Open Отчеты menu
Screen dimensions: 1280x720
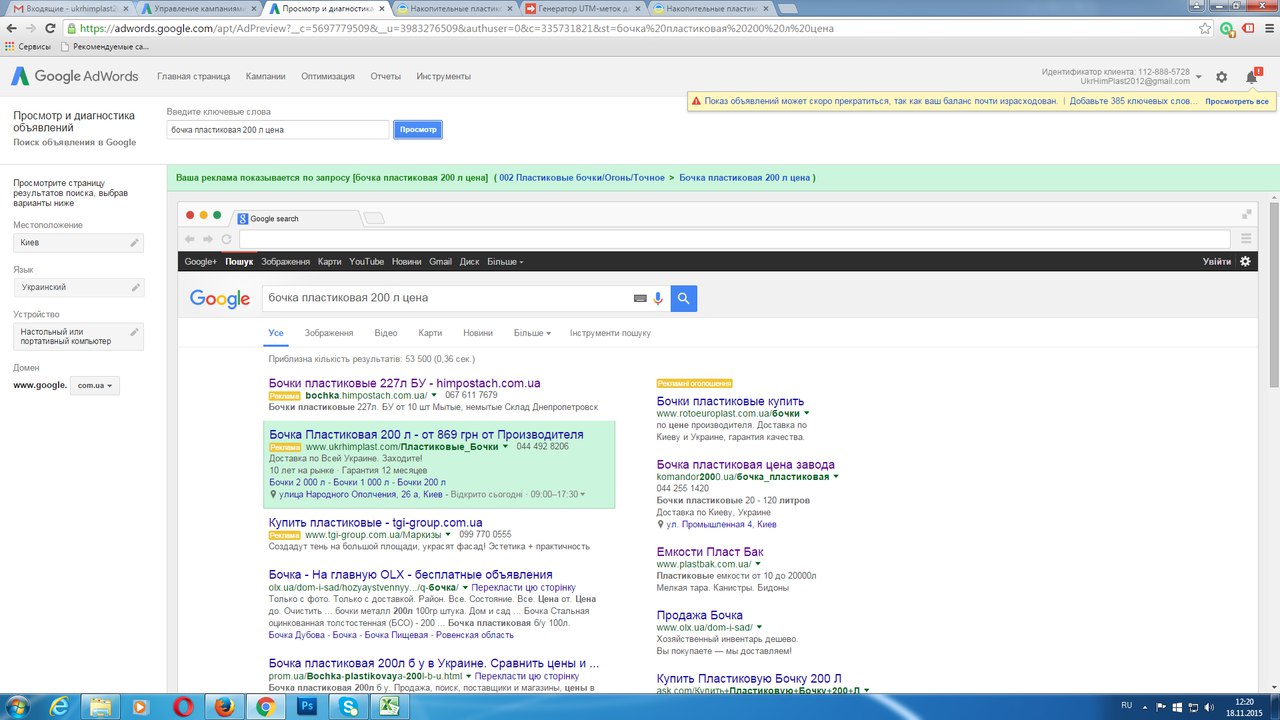click(385, 76)
